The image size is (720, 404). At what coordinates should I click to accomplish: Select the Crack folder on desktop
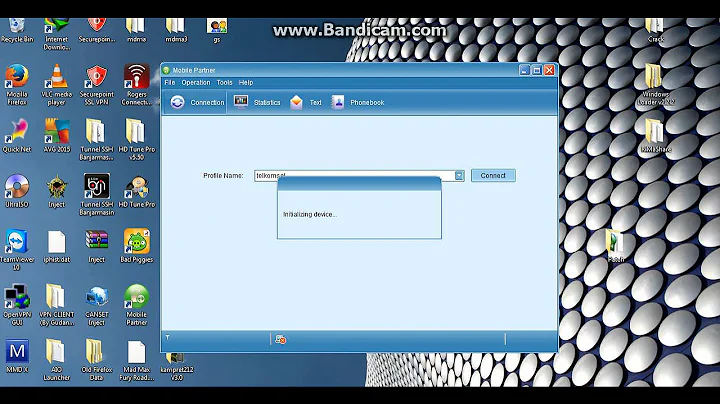[x=655, y=31]
